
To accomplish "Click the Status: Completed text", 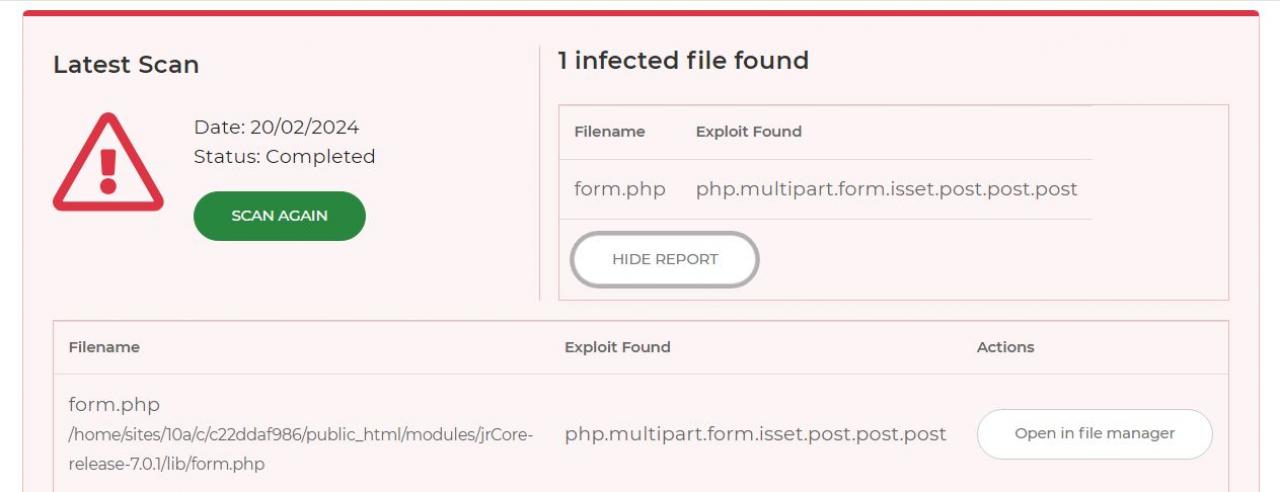I will click(x=284, y=157).
